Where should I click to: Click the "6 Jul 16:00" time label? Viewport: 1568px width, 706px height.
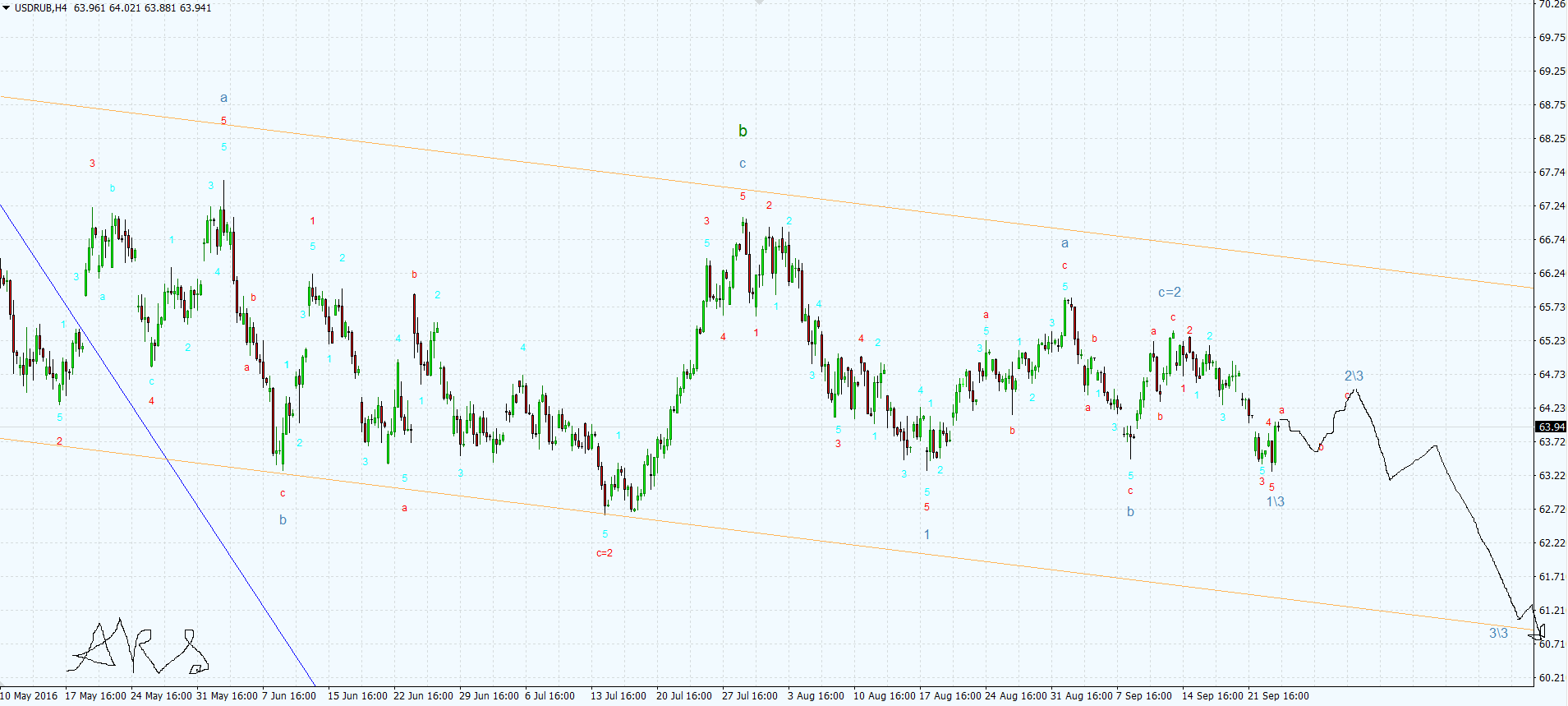[549, 695]
